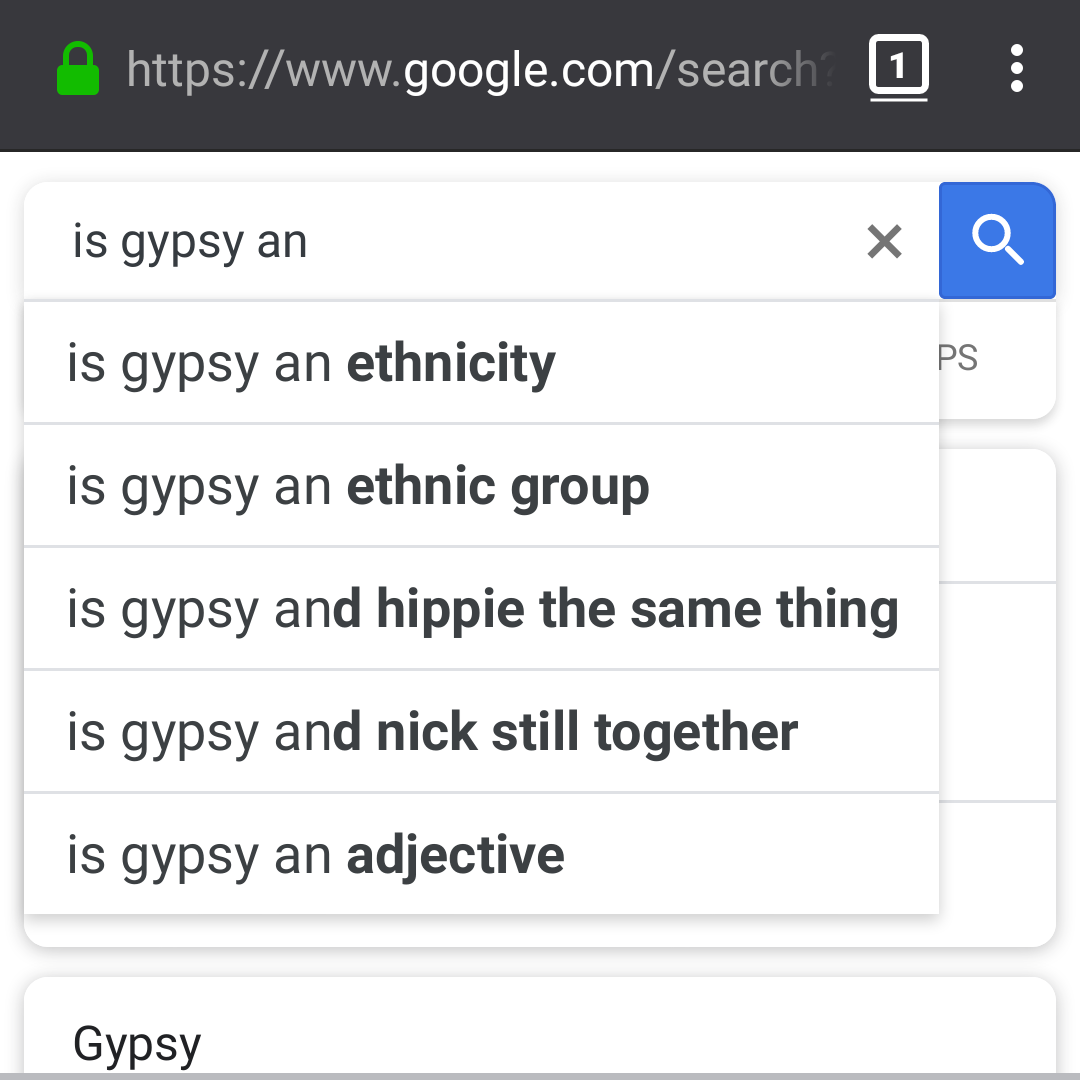Switch to the partially hidden 'PS' results tab
Image resolution: width=1080 pixels, height=1080 pixels.
[x=958, y=358]
